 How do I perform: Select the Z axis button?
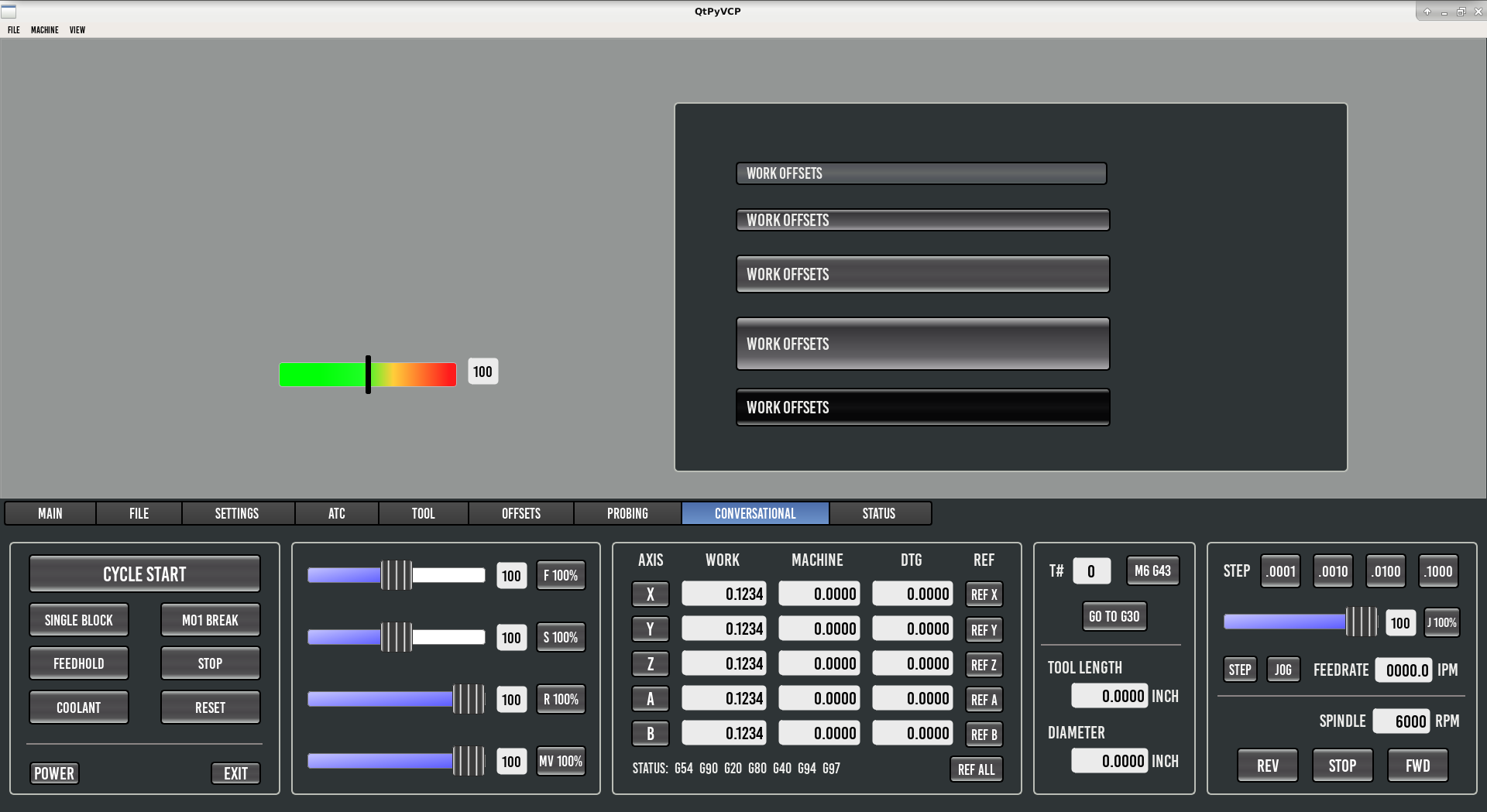pos(651,664)
